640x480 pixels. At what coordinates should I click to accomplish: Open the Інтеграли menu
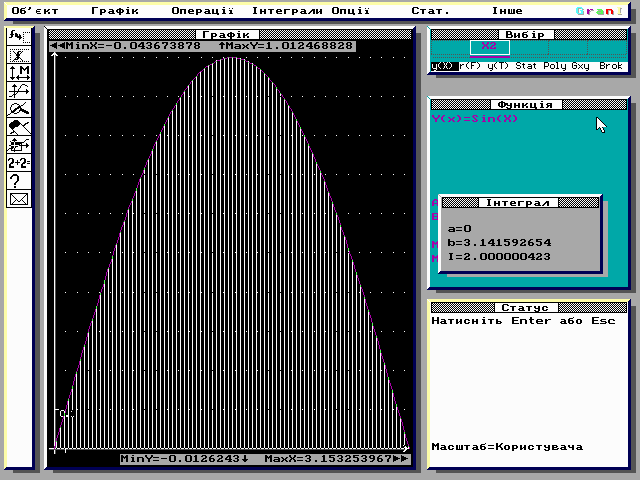287,11
